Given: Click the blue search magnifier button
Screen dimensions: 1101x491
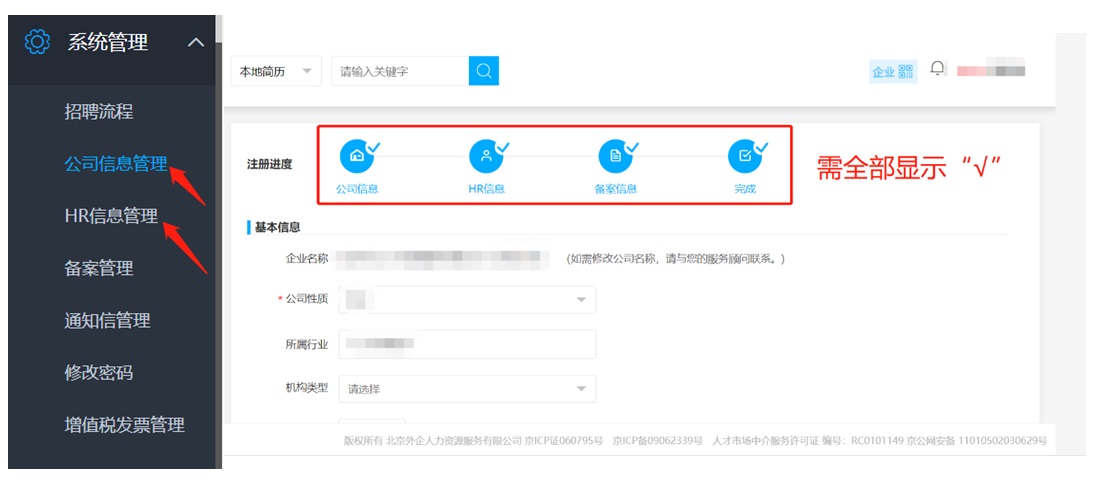Looking at the screenshot, I should [484, 71].
